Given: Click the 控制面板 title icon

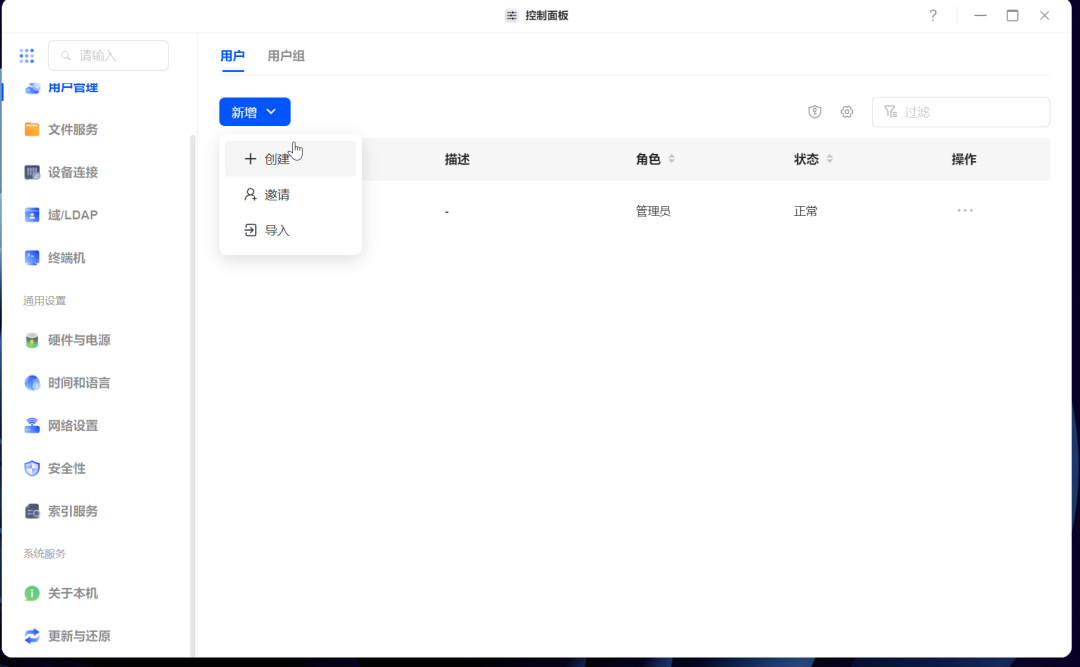Looking at the screenshot, I should pyautogui.click(x=511, y=15).
